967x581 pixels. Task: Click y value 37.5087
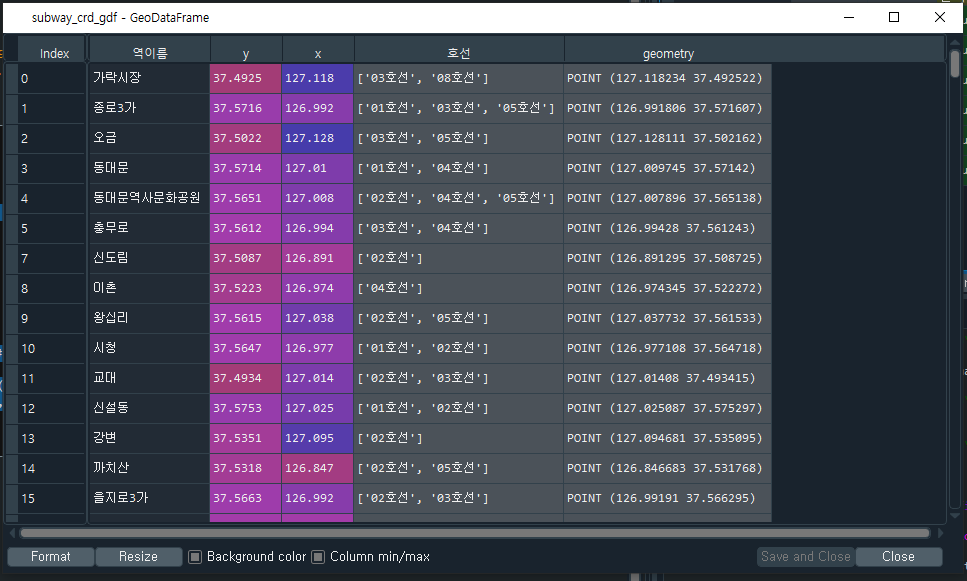(x=245, y=258)
